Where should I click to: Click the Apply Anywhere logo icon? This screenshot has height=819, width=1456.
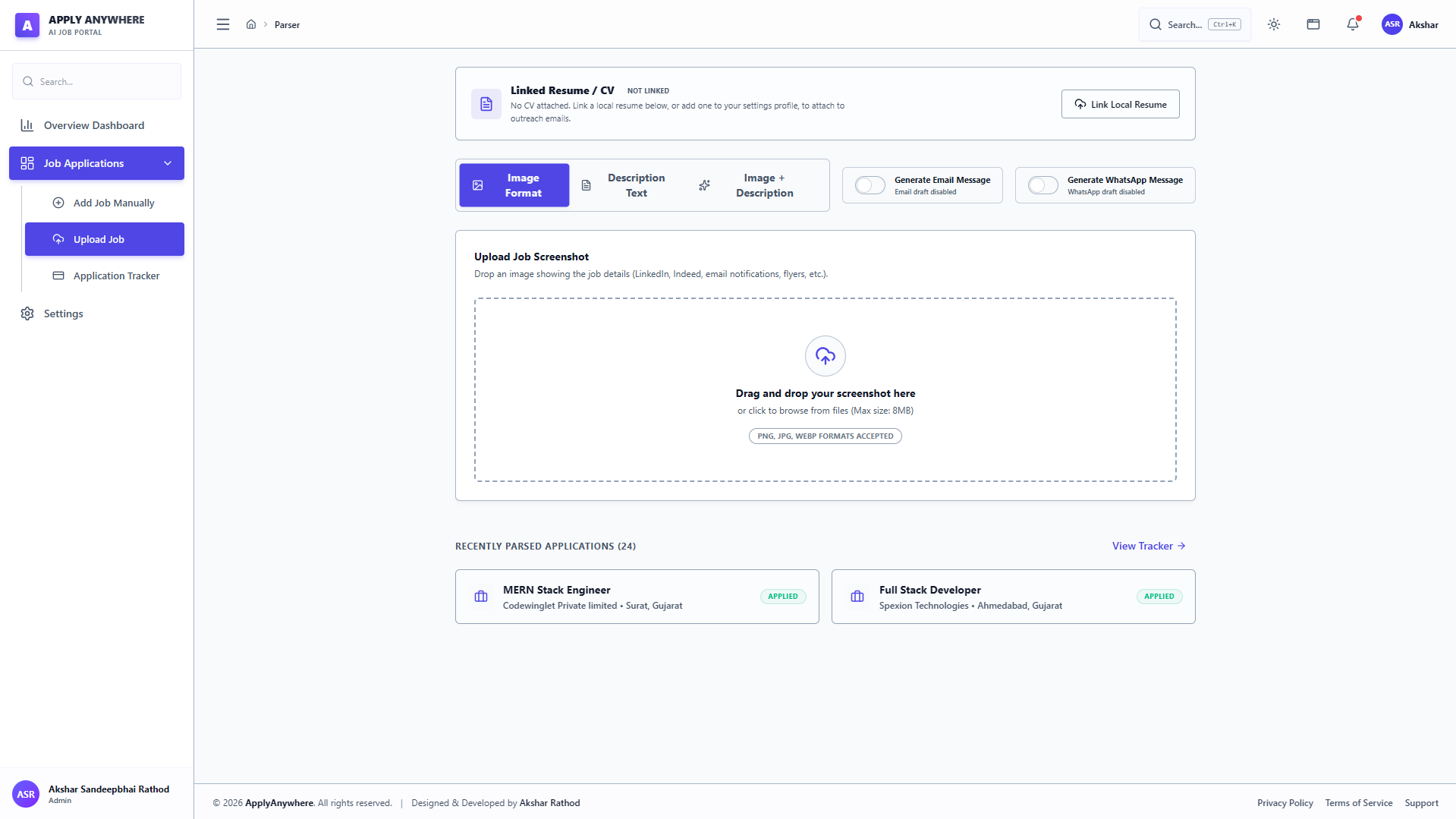27,25
